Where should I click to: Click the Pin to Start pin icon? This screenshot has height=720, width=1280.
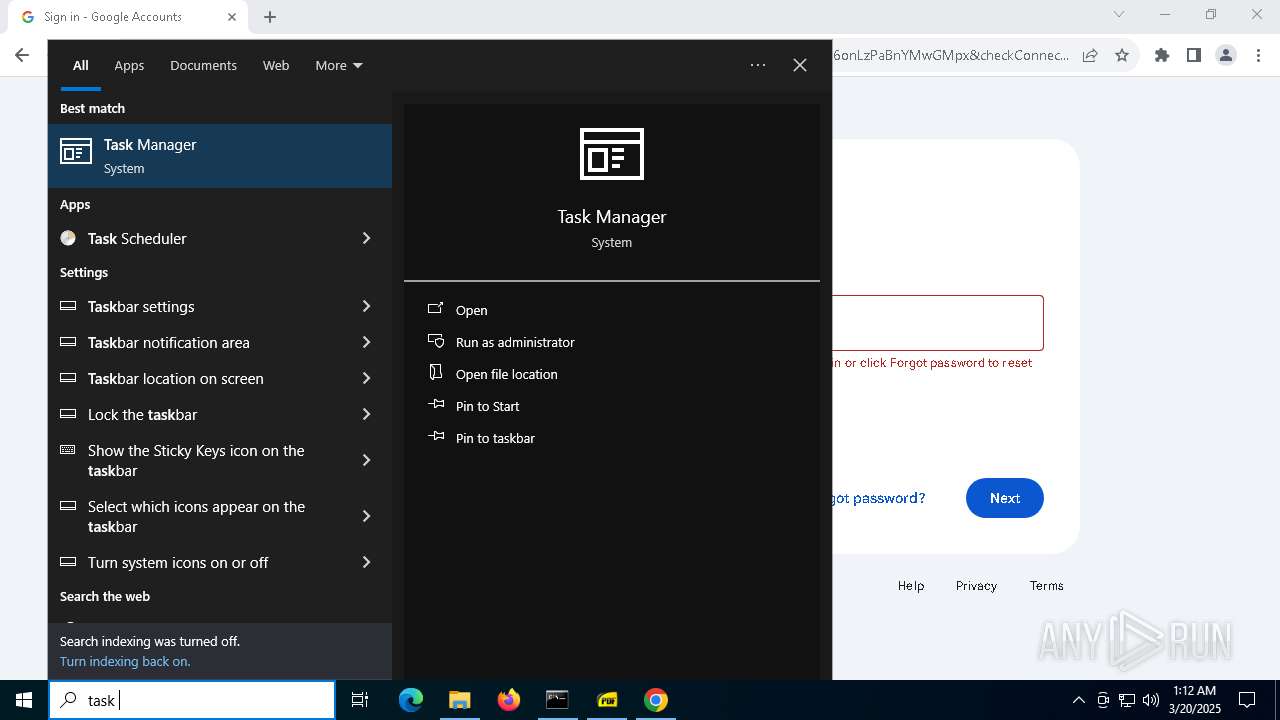click(436, 405)
